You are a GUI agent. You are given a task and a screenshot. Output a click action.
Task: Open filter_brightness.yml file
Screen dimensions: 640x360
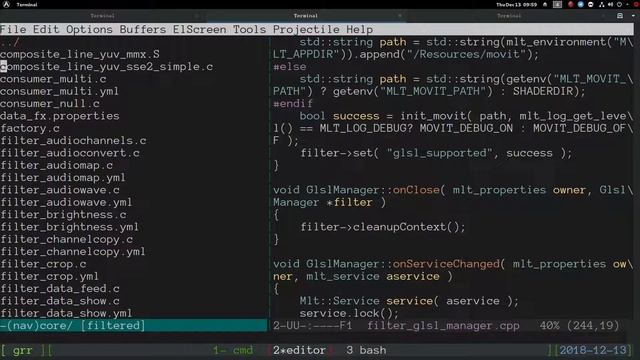point(69,227)
